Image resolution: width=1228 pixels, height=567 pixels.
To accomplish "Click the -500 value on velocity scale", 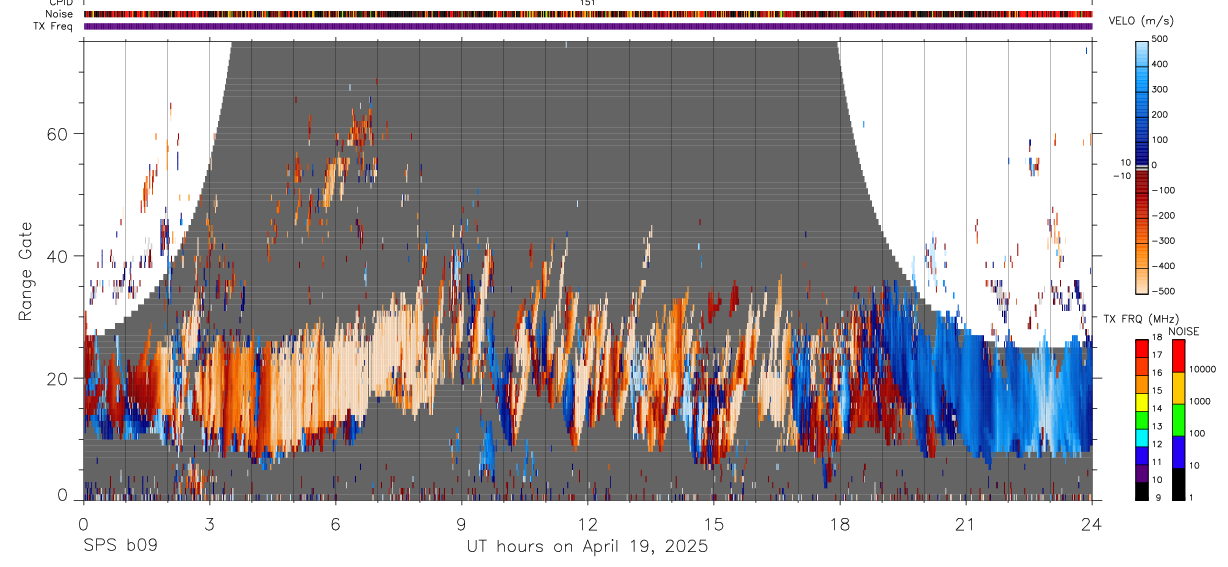I will tap(1161, 291).
